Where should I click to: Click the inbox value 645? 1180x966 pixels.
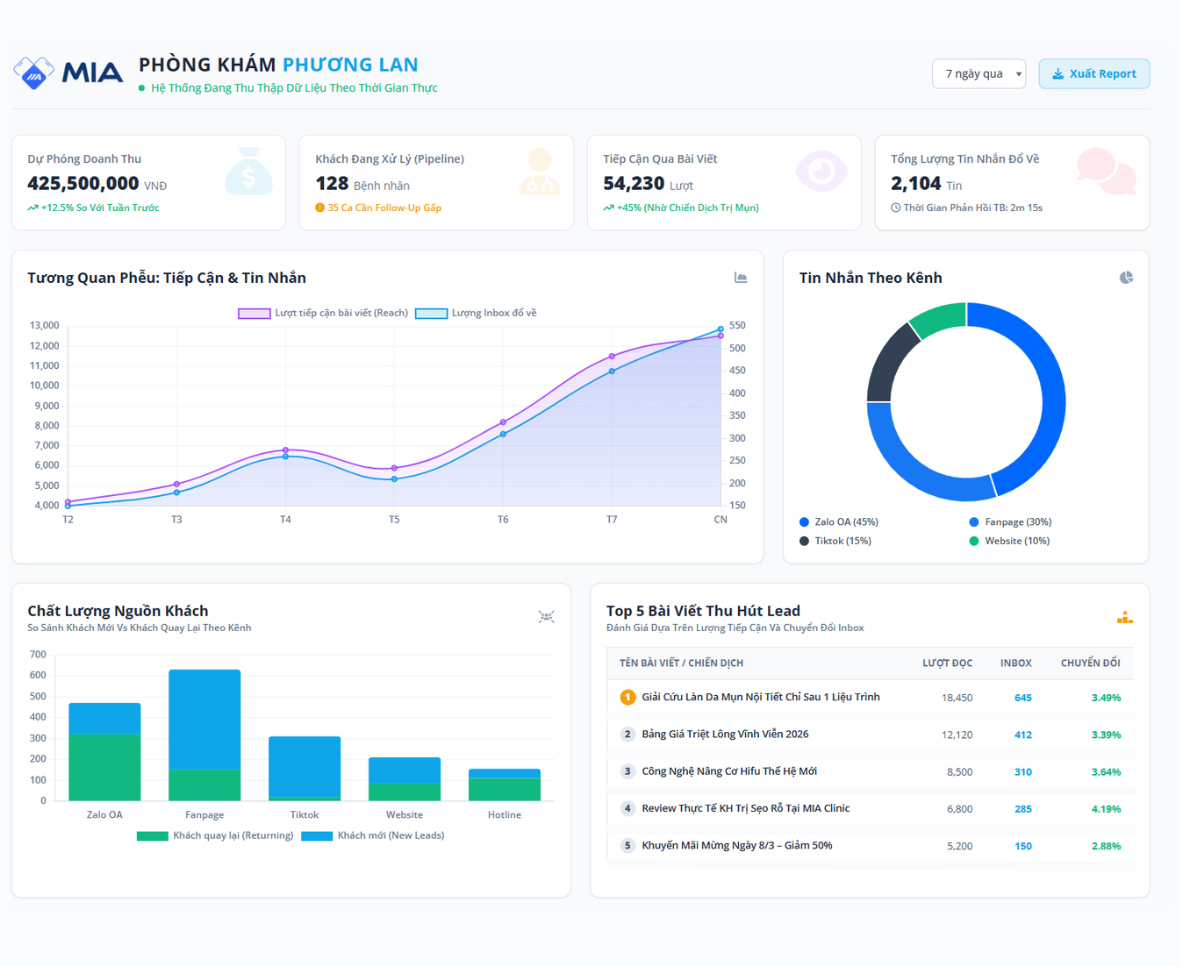point(1023,697)
